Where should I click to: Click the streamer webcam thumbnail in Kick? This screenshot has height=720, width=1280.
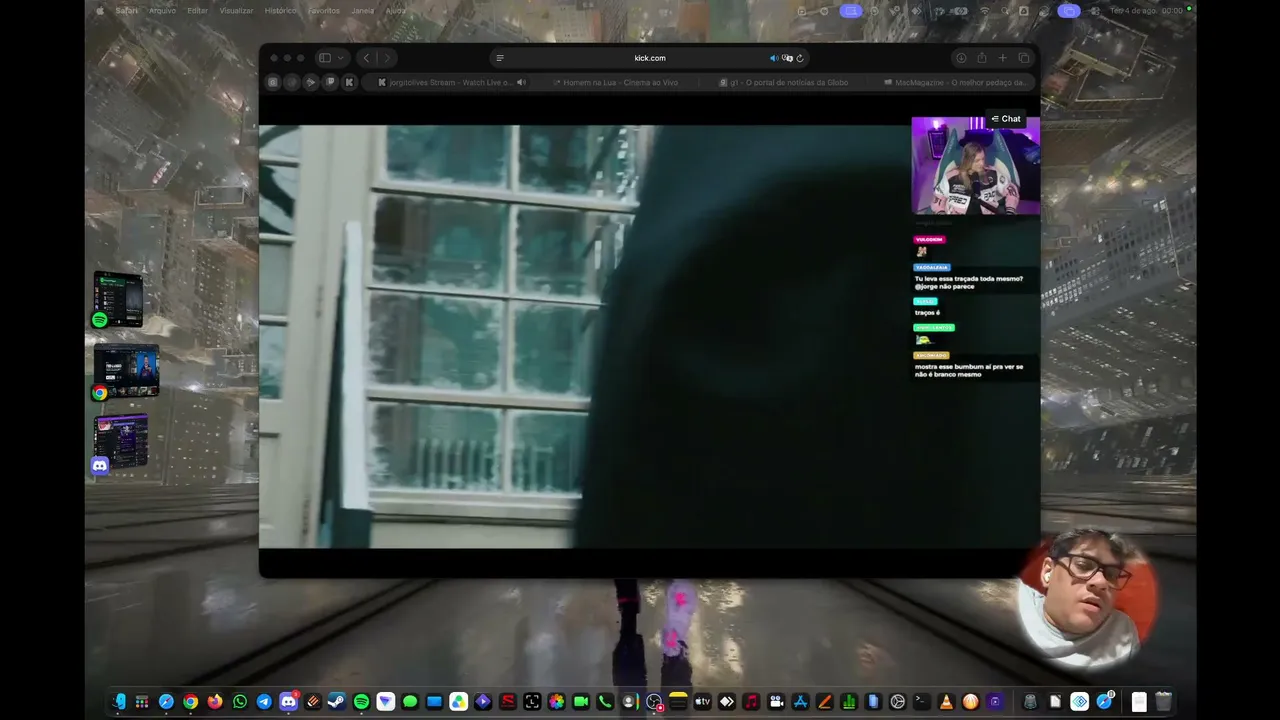[x=975, y=165]
